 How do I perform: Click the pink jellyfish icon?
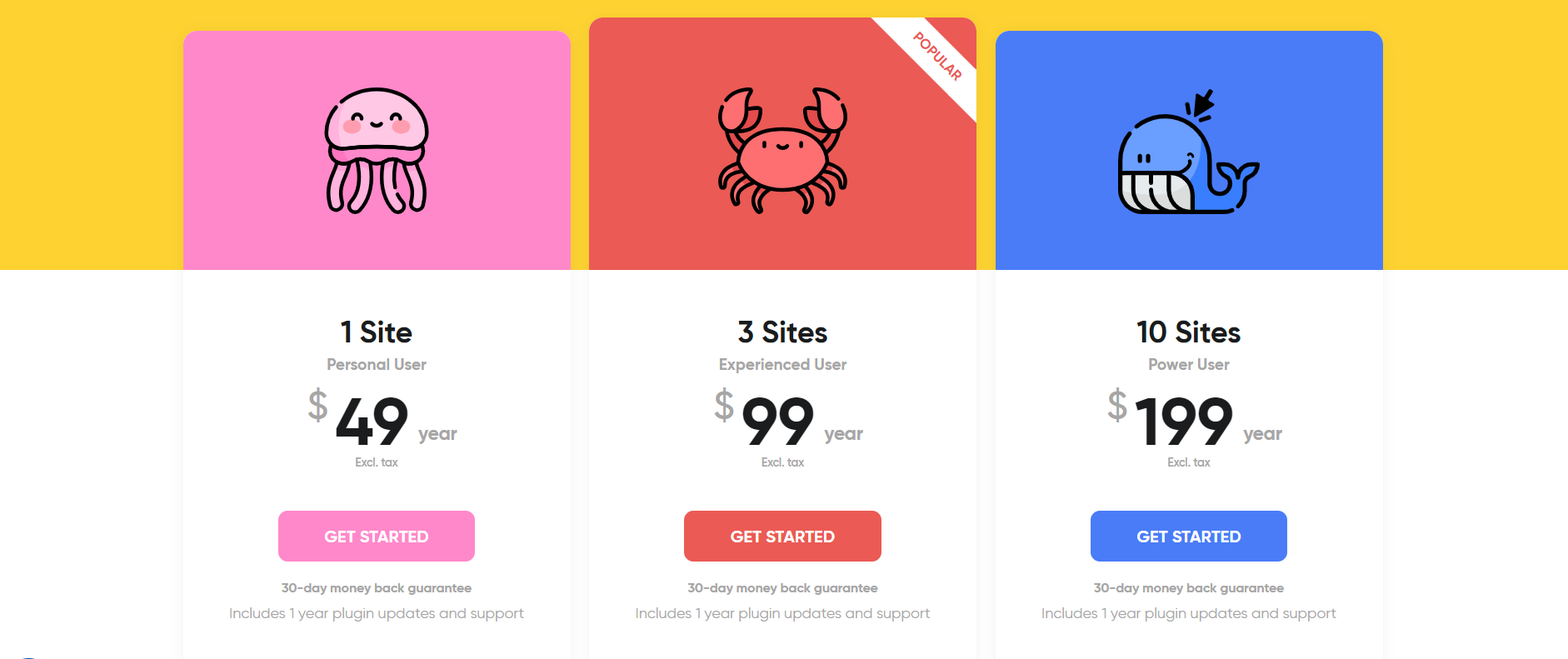pyautogui.click(x=377, y=151)
